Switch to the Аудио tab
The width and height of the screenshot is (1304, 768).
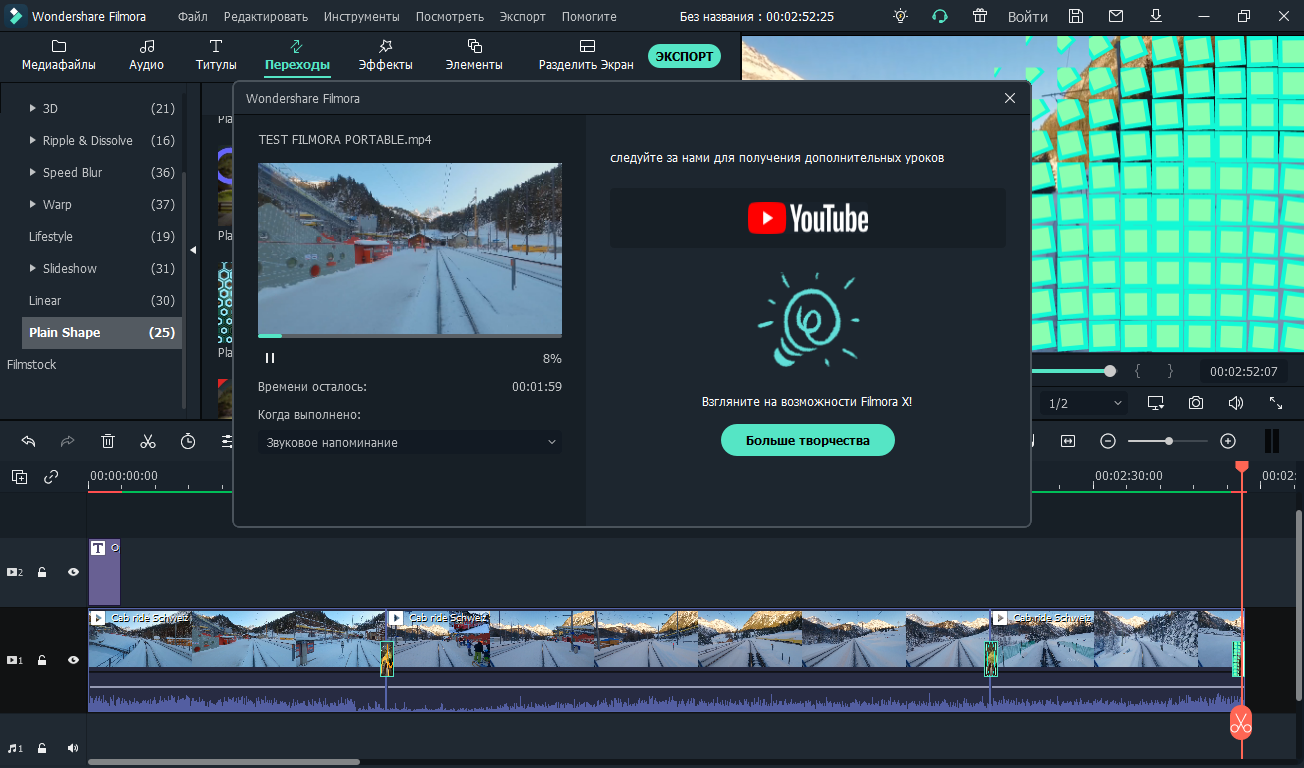click(147, 55)
